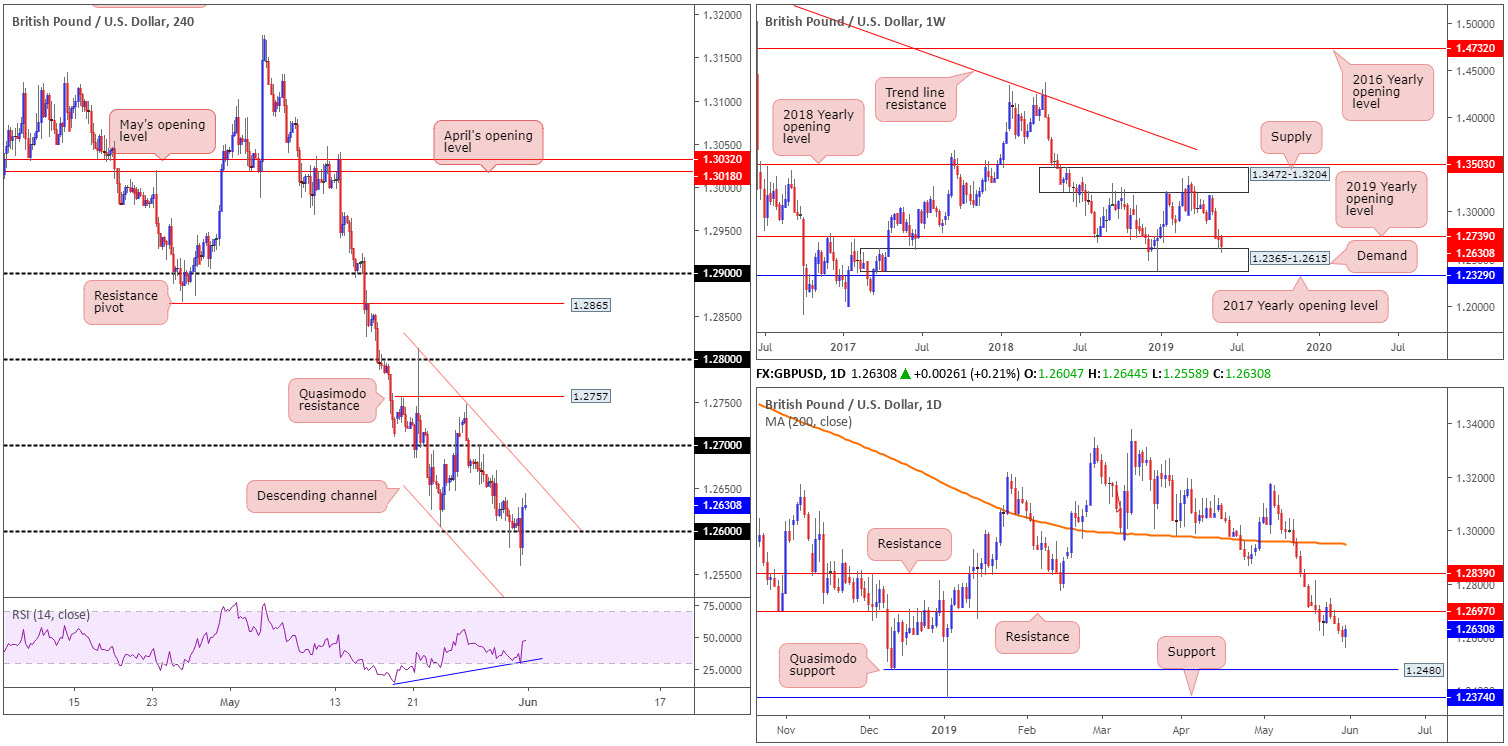Screen dimensions: 1508x746
Task: Select the red 1.30180 price label
Action: tap(723, 174)
